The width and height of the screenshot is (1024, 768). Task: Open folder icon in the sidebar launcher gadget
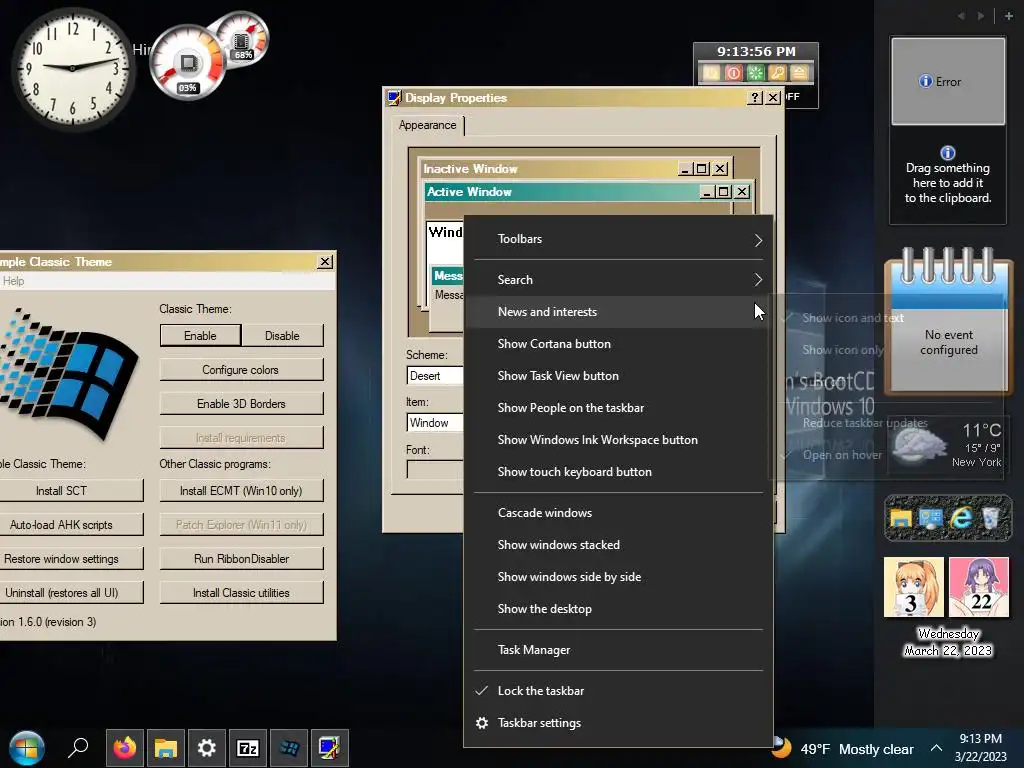point(901,519)
